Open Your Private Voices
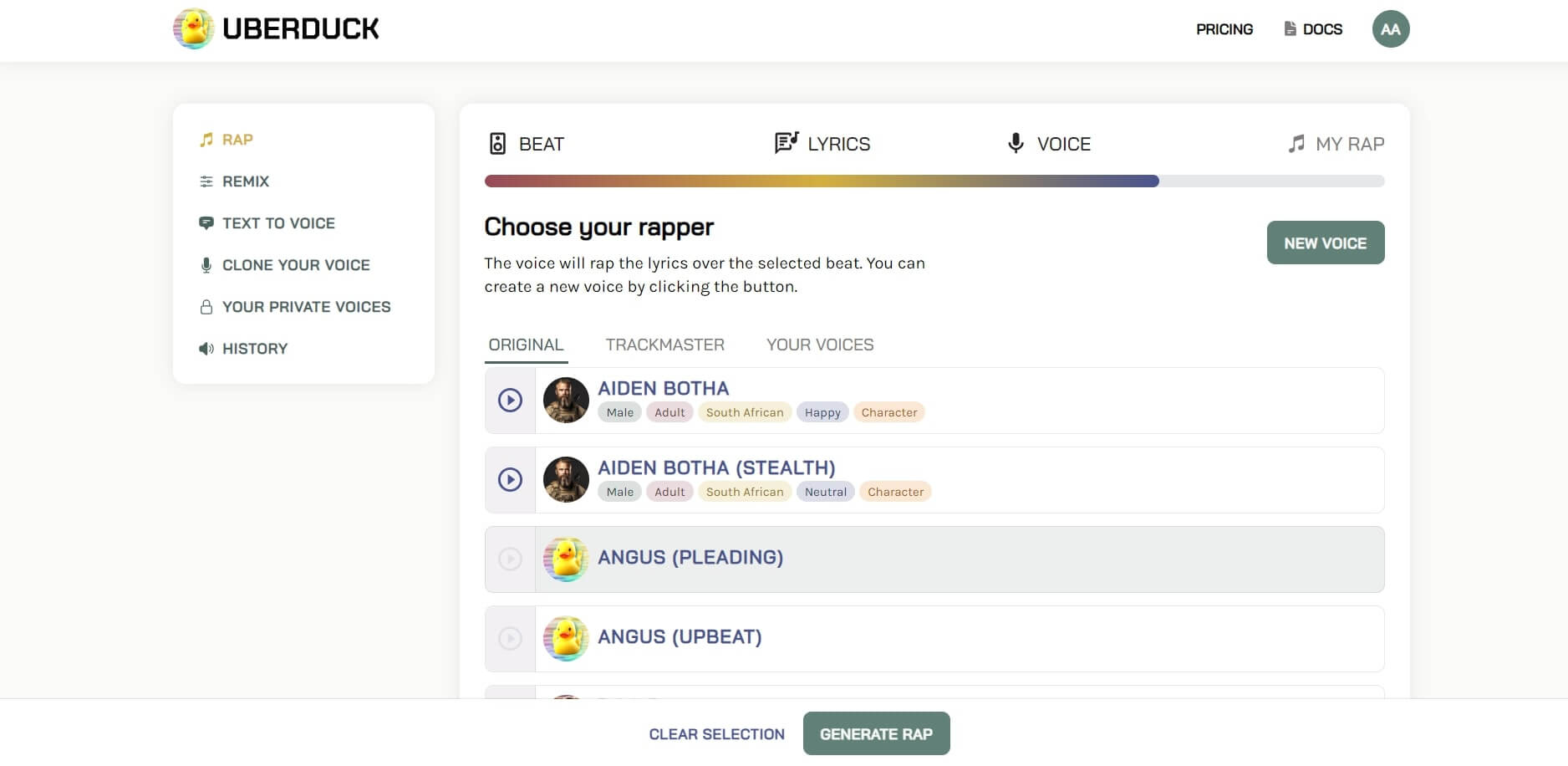1568x766 pixels. pos(307,307)
